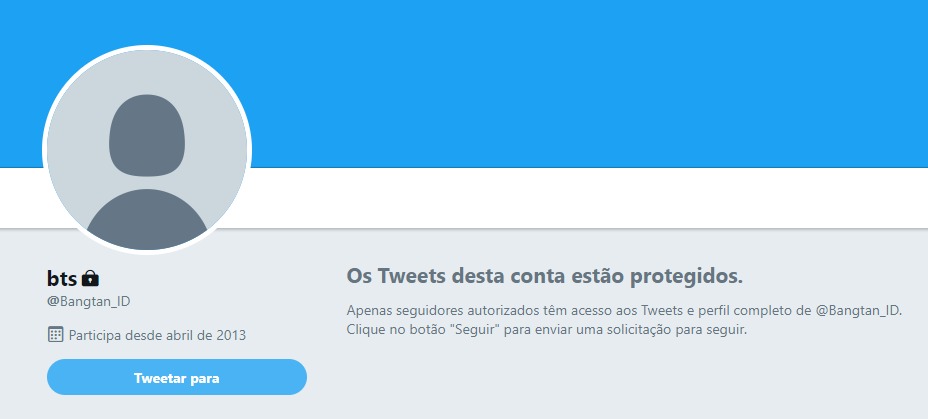The height and width of the screenshot is (419, 928).
Task: Click @Bangtan_ID mention in the protected notice
Action: (858, 311)
